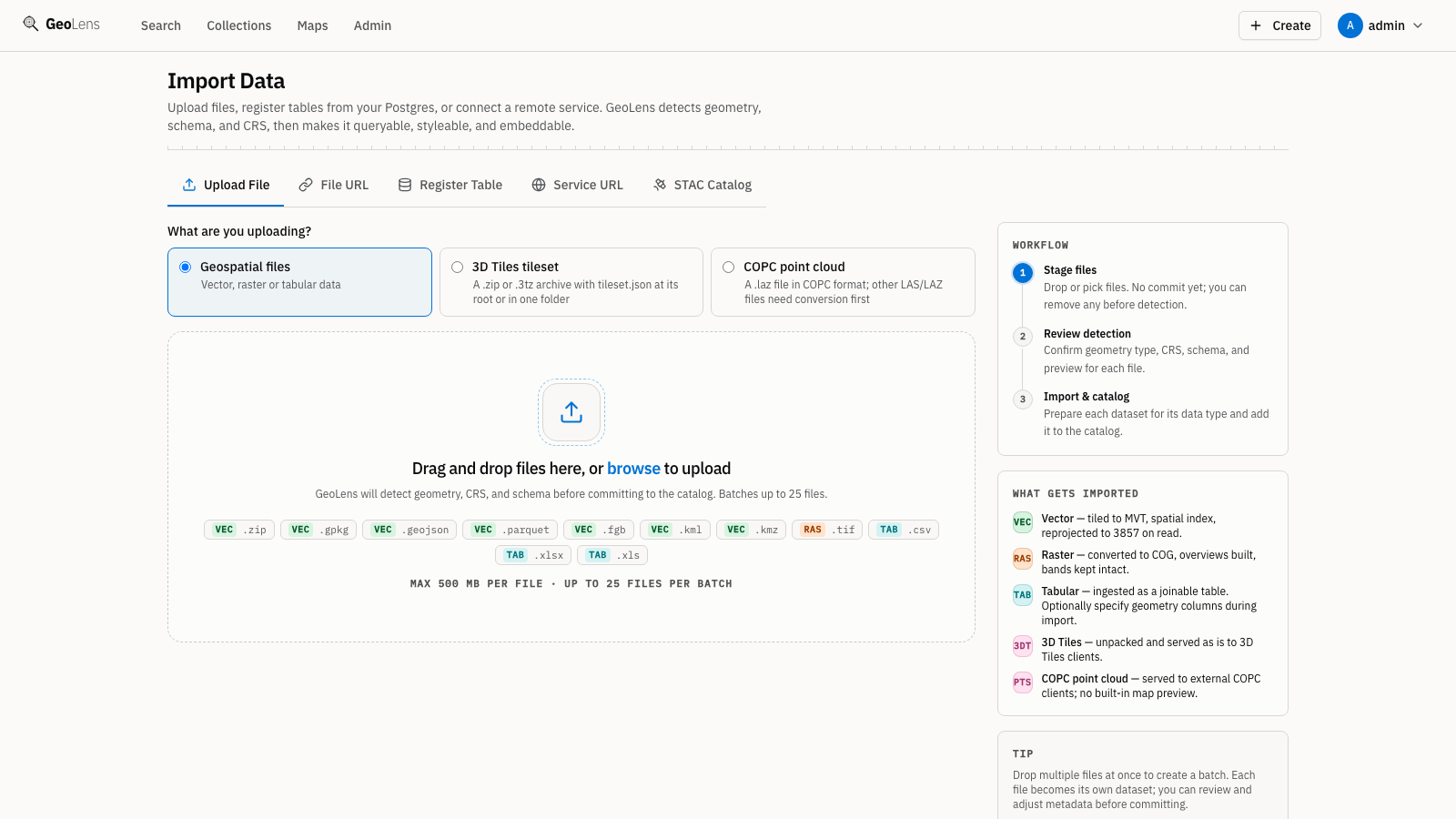Click the 'TIP' panel heading

coord(1023,754)
